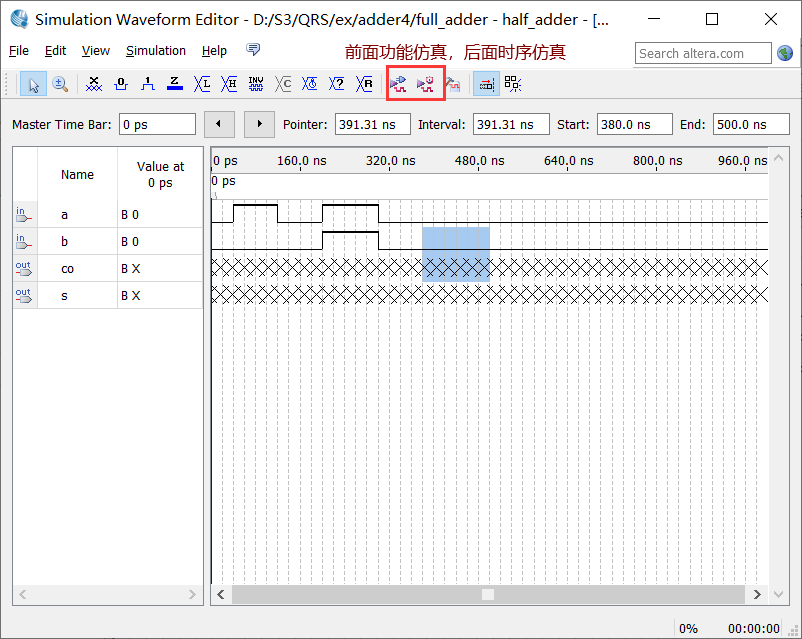The width and height of the screenshot is (802, 639).
Task: Click vertical scrollbar up arrow
Action: (778, 158)
